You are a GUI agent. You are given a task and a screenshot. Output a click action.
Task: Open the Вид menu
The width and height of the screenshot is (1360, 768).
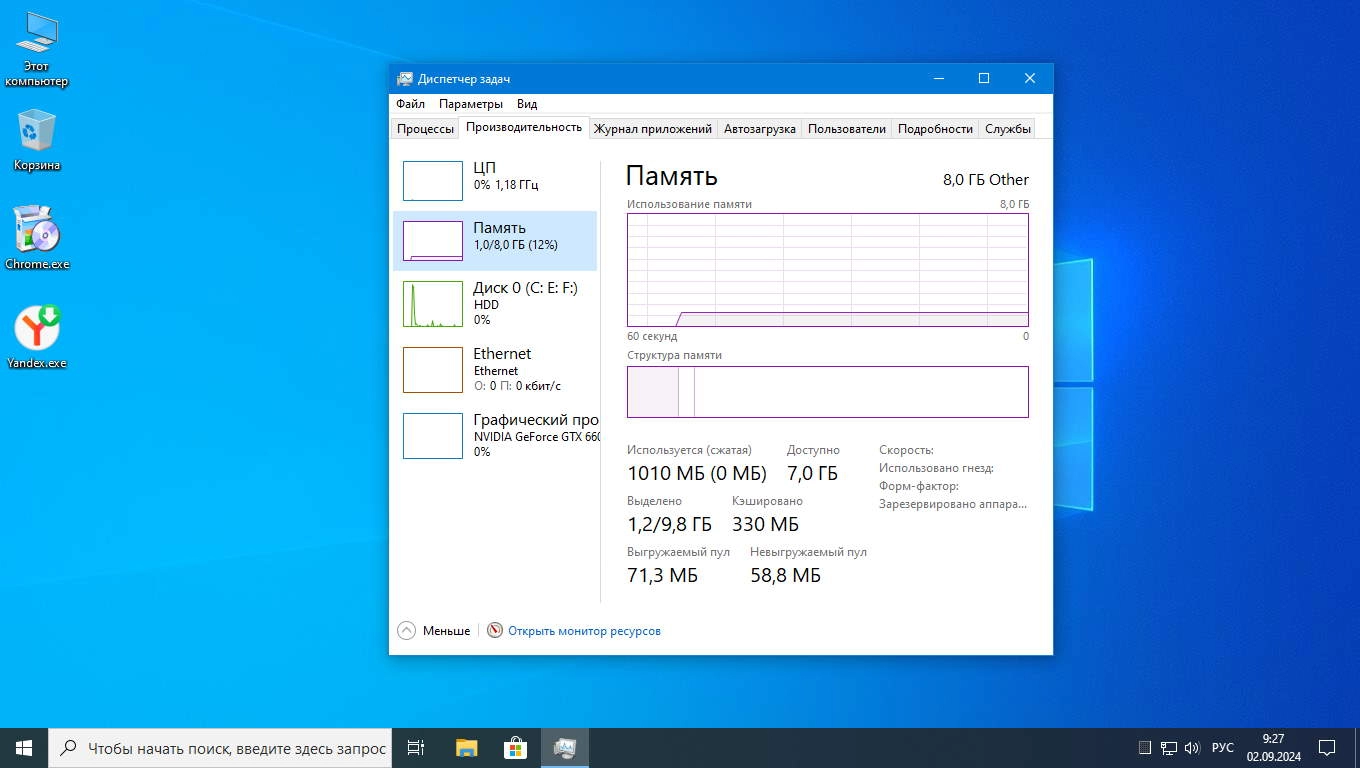[x=527, y=104]
